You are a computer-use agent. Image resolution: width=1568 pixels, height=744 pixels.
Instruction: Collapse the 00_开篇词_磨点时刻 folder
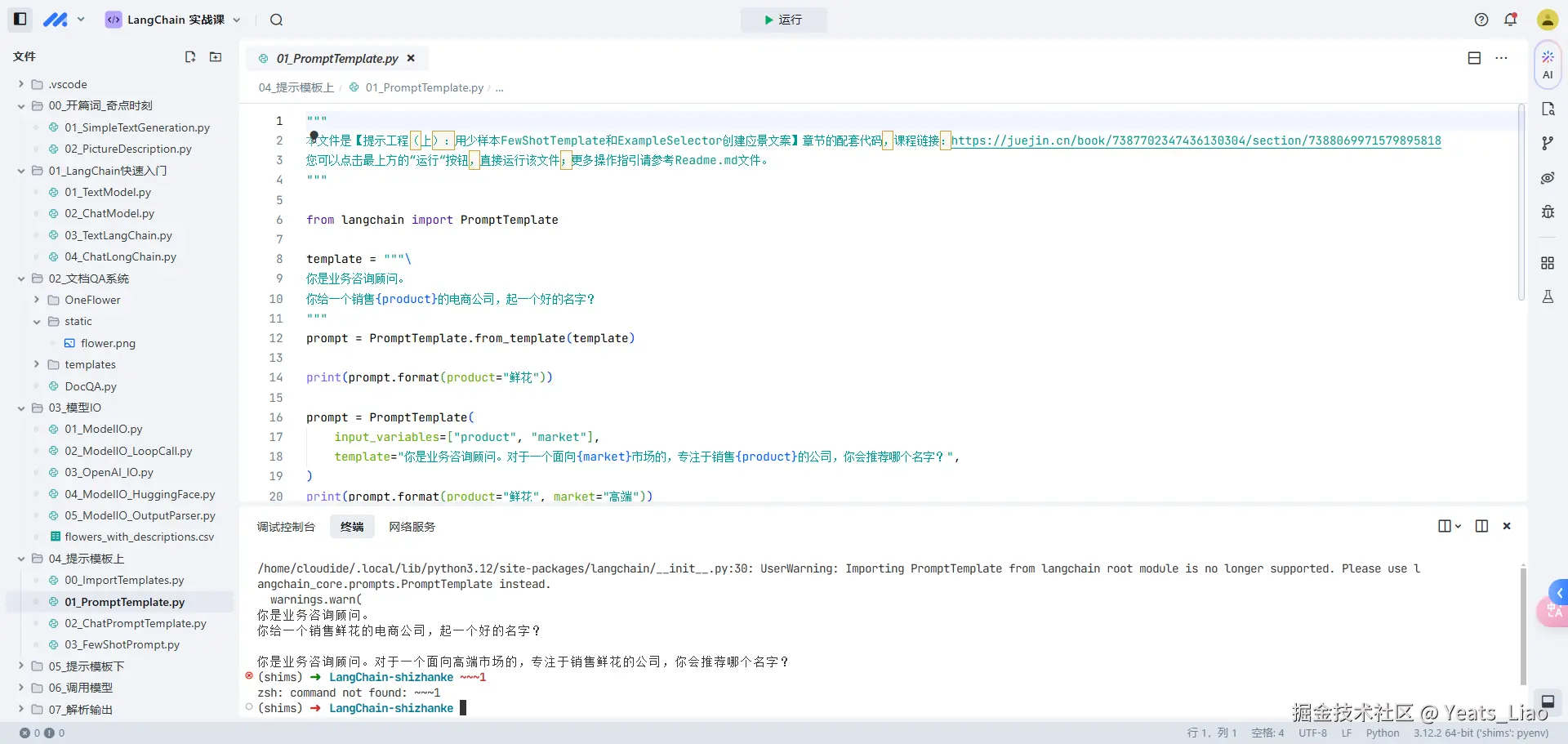tap(20, 105)
